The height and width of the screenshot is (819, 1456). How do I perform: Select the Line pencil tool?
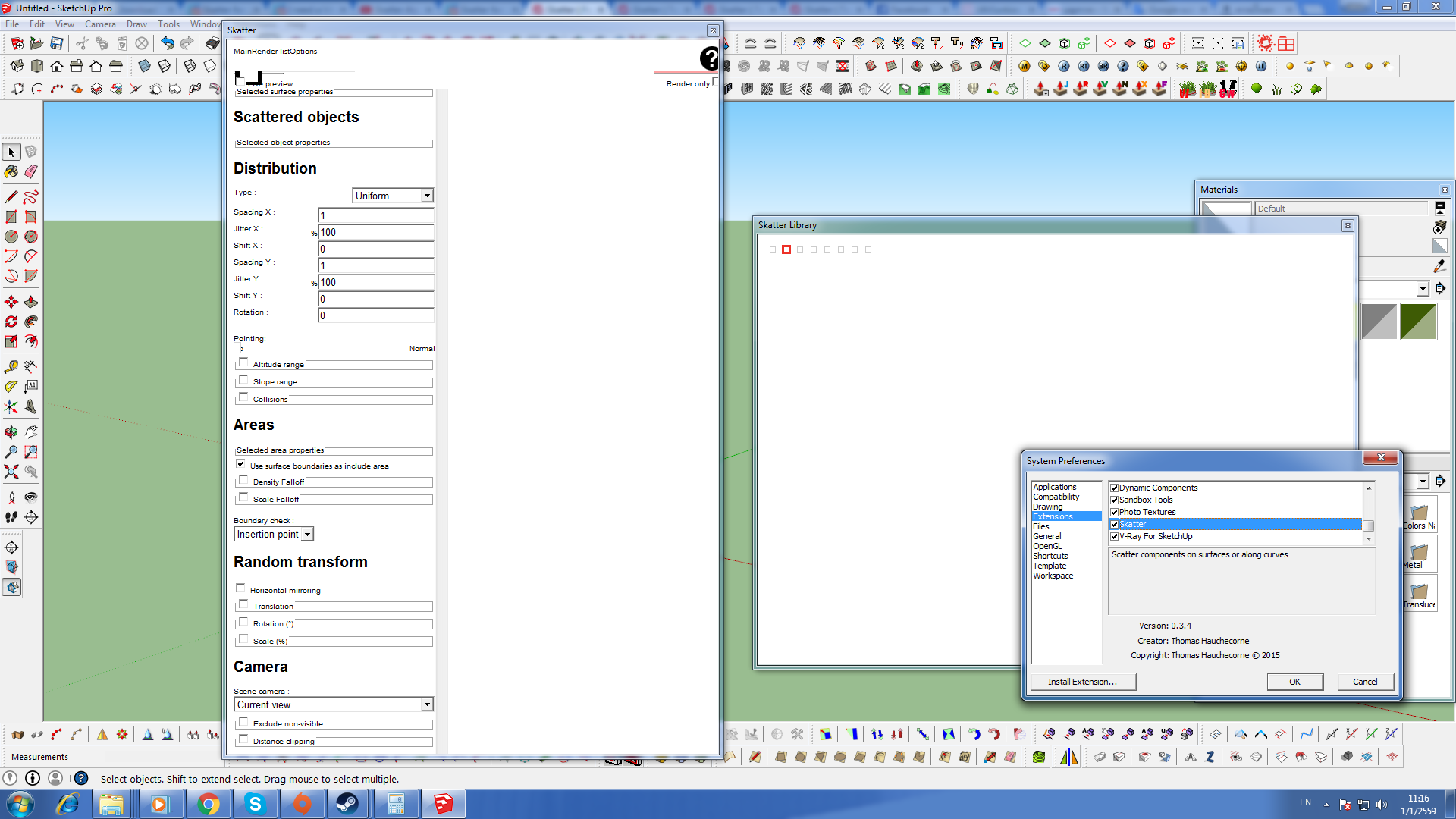click(x=11, y=197)
